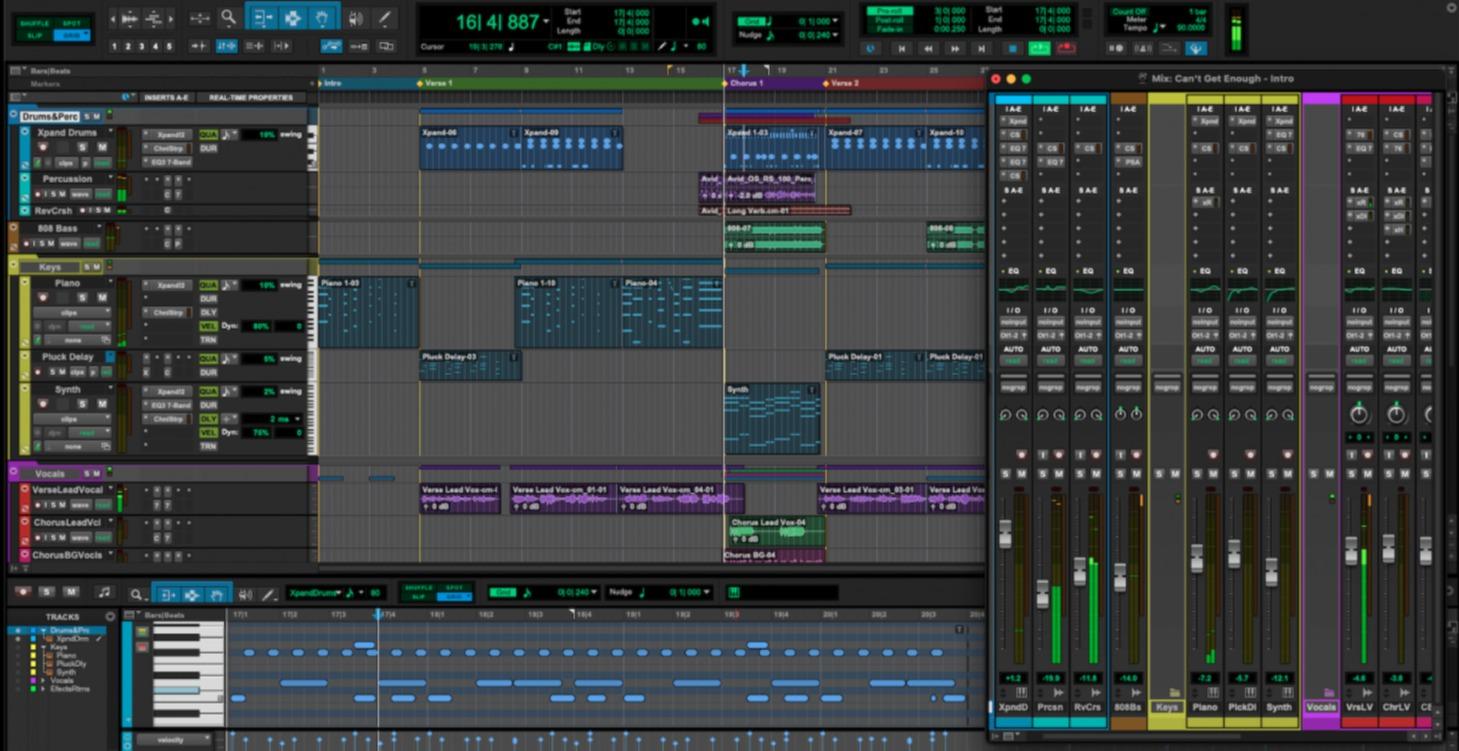The height and width of the screenshot is (751, 1459).
Task: Click the Intro marker in Markers ruler
Action: (331, 84)
